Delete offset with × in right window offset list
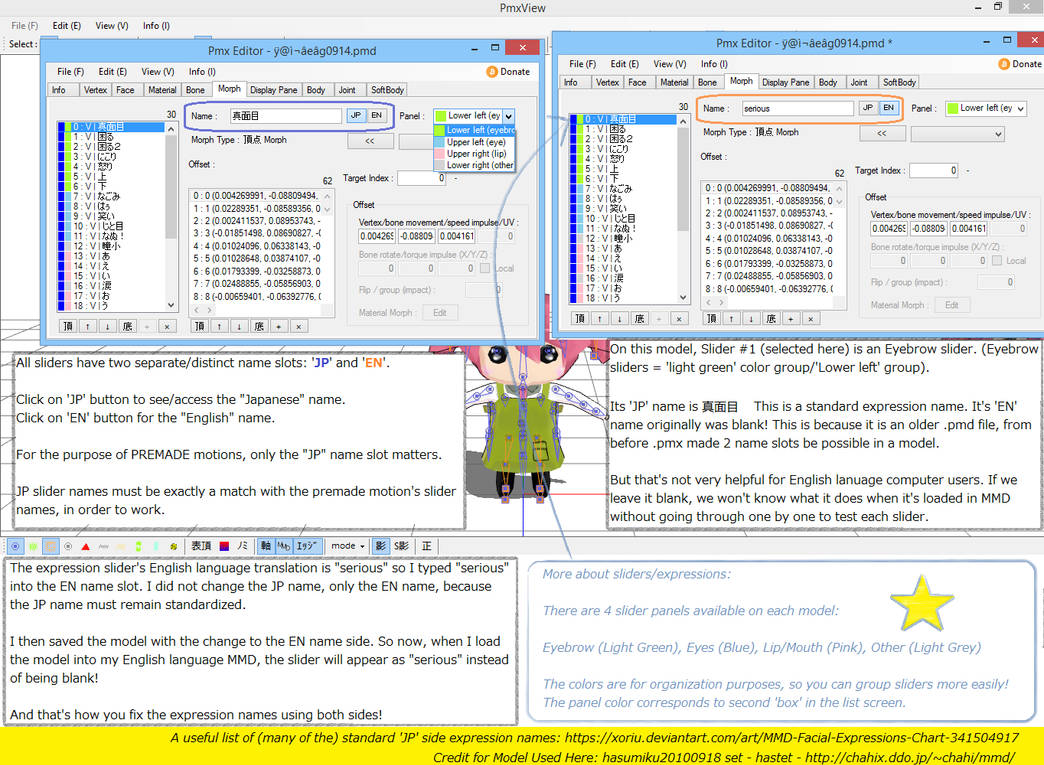The height and width of the screenshot is (765, 1044). [x=811, y=319]
